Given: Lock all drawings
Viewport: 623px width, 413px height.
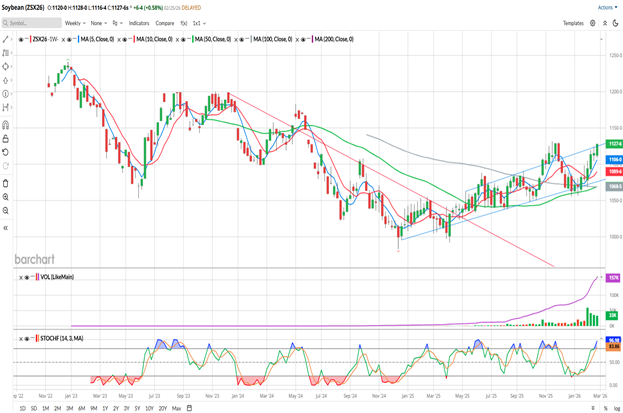Looking at the screenshot, I should pyautogui.click(x=5, y=139).
